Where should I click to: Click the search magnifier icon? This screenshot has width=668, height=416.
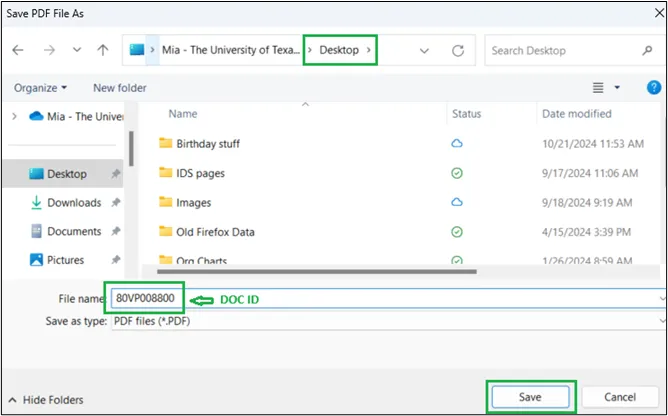648,50
